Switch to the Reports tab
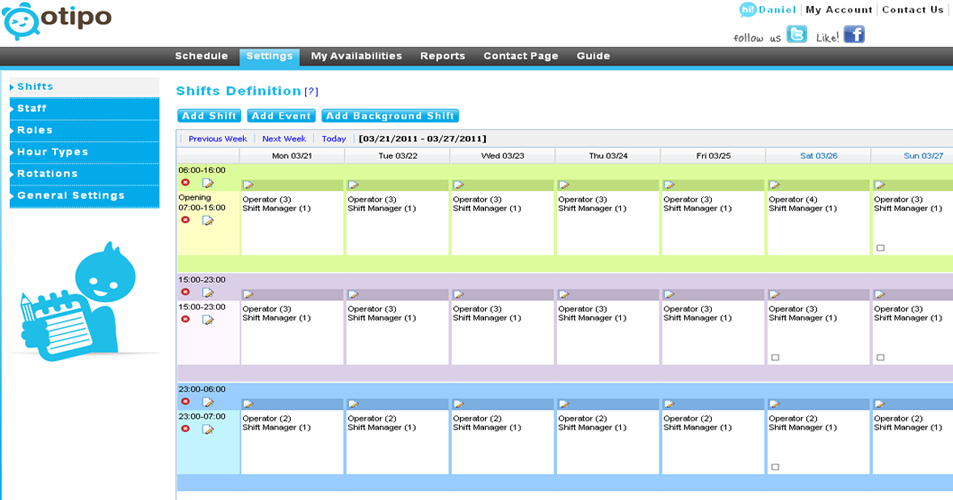The image size is (953, 500). click(442, 56)
